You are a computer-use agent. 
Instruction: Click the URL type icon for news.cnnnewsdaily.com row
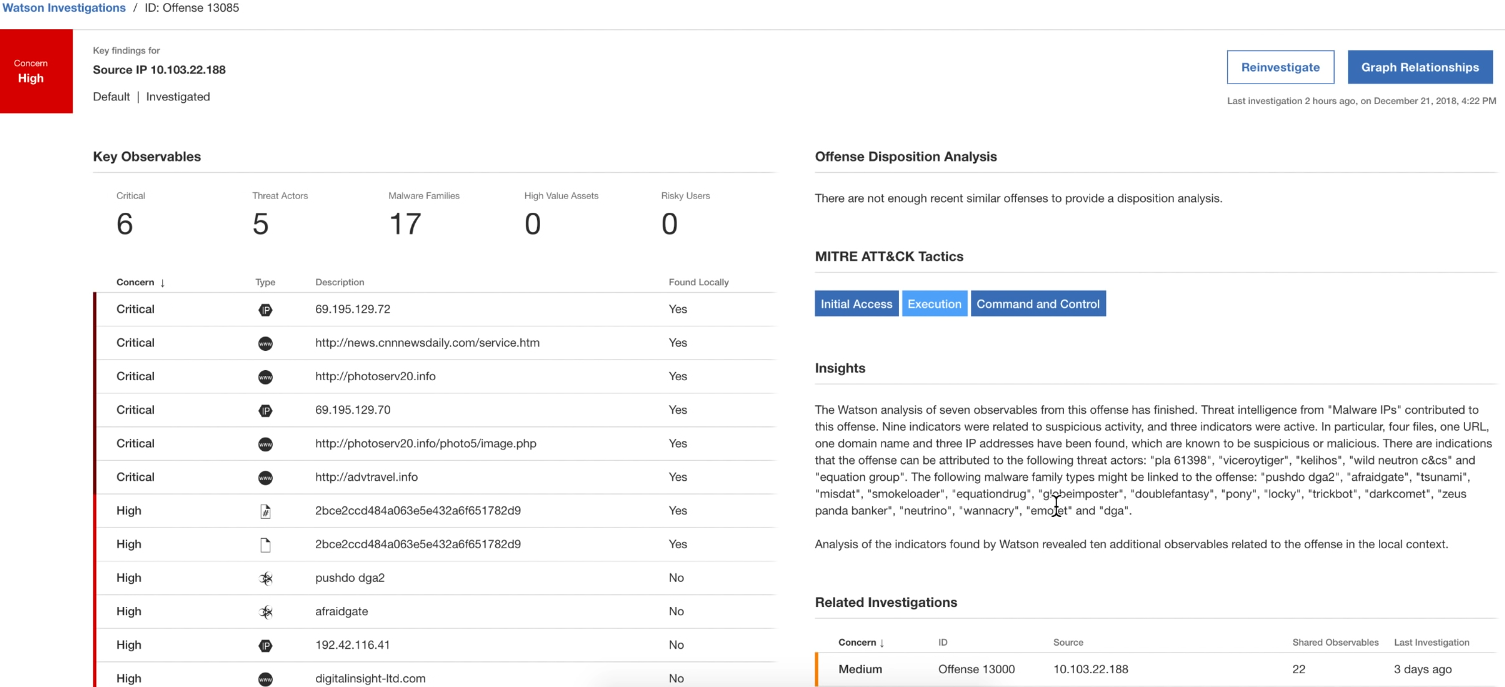(x=265, y=343)
